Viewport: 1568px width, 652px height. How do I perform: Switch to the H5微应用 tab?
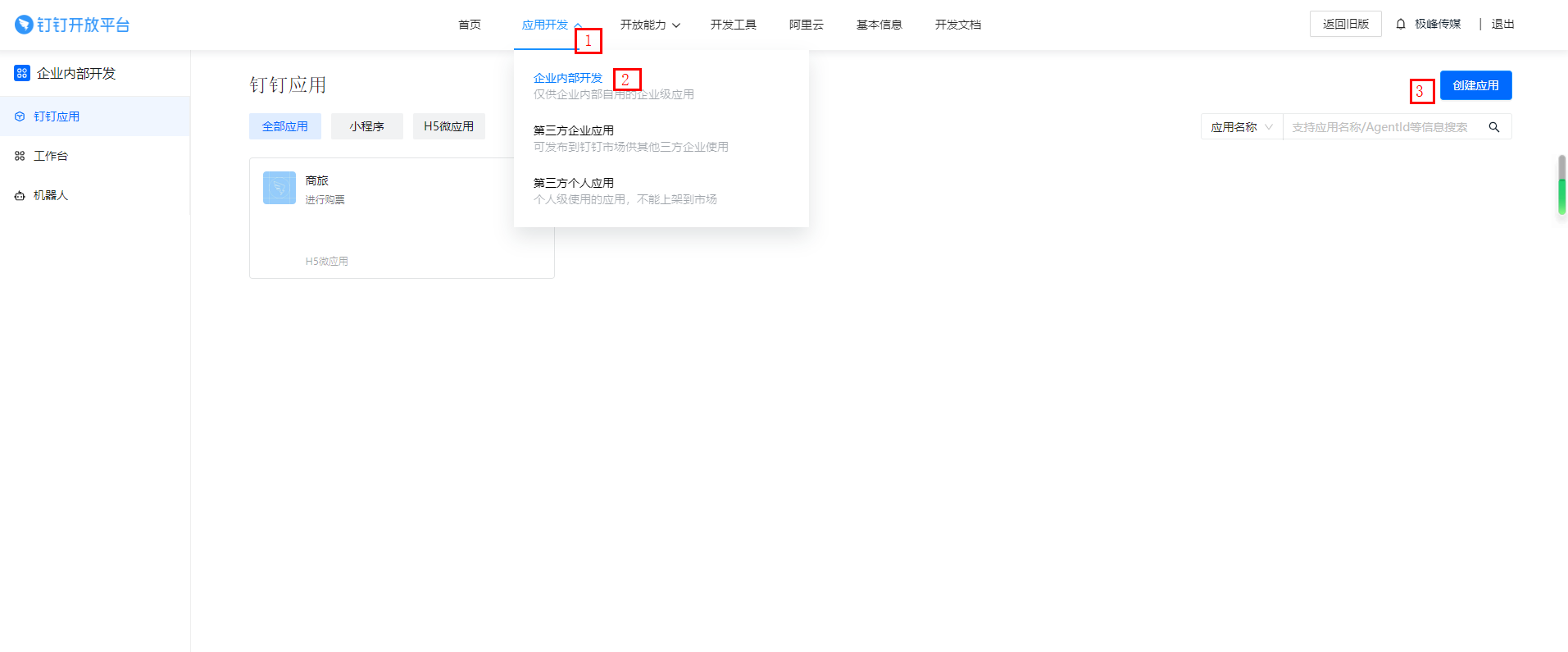coord(449,126)
